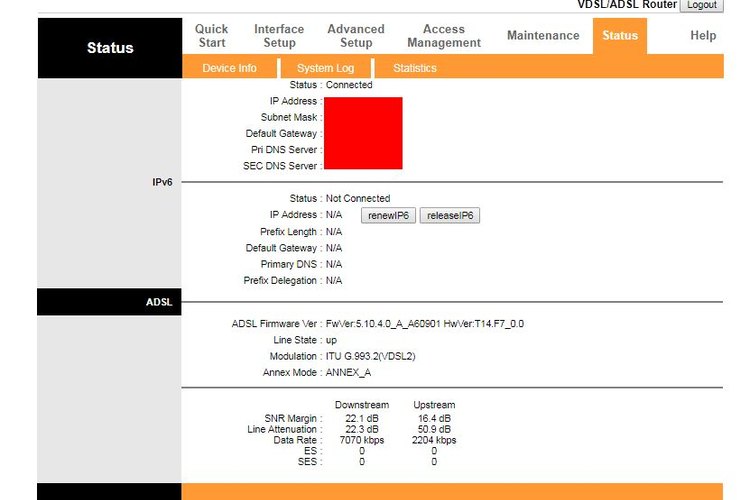Select the ADSL firmware version string
The image size is (750, 500).
[x=425, y=324]
